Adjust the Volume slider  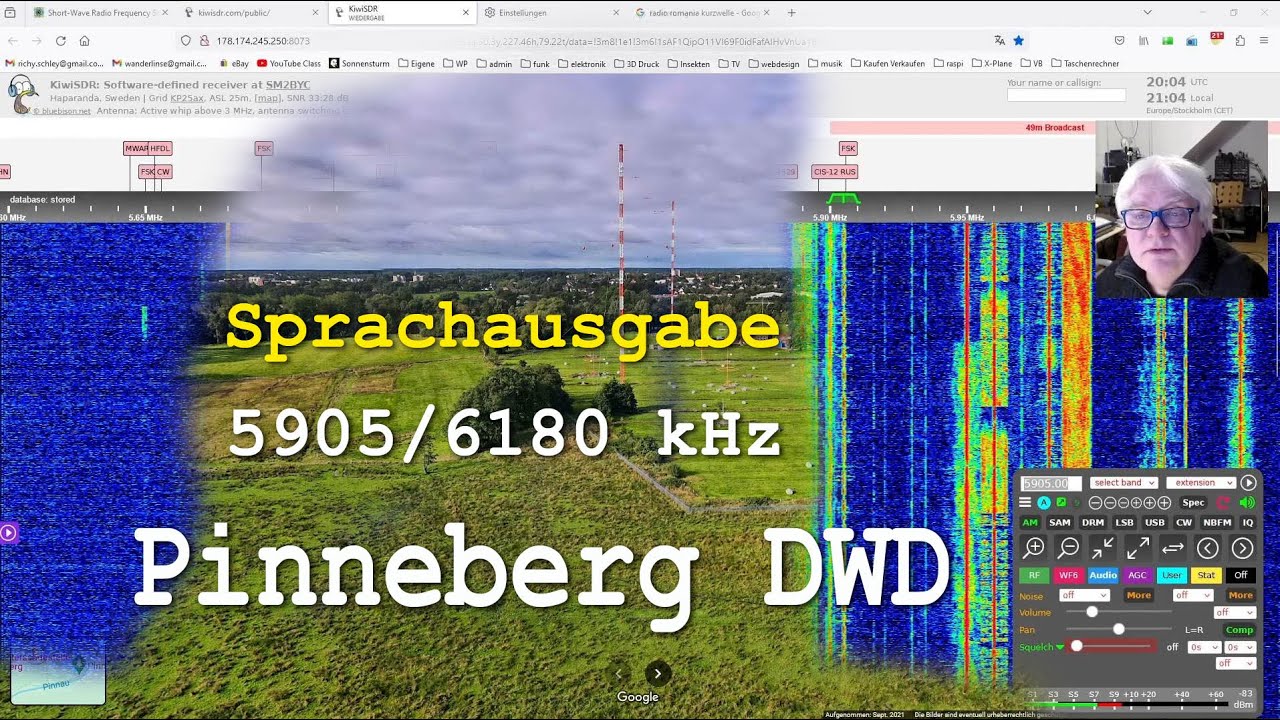click(x=1119, y=612)
